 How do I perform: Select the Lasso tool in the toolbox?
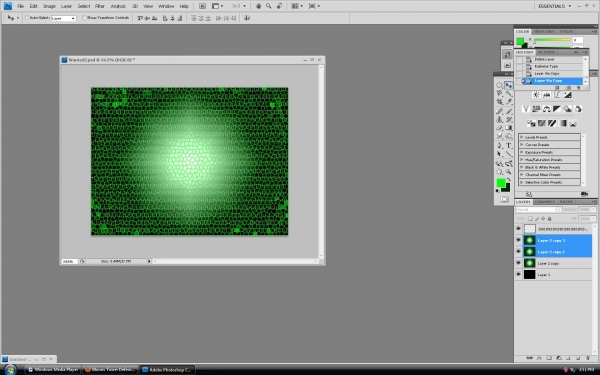pos(499,93)
